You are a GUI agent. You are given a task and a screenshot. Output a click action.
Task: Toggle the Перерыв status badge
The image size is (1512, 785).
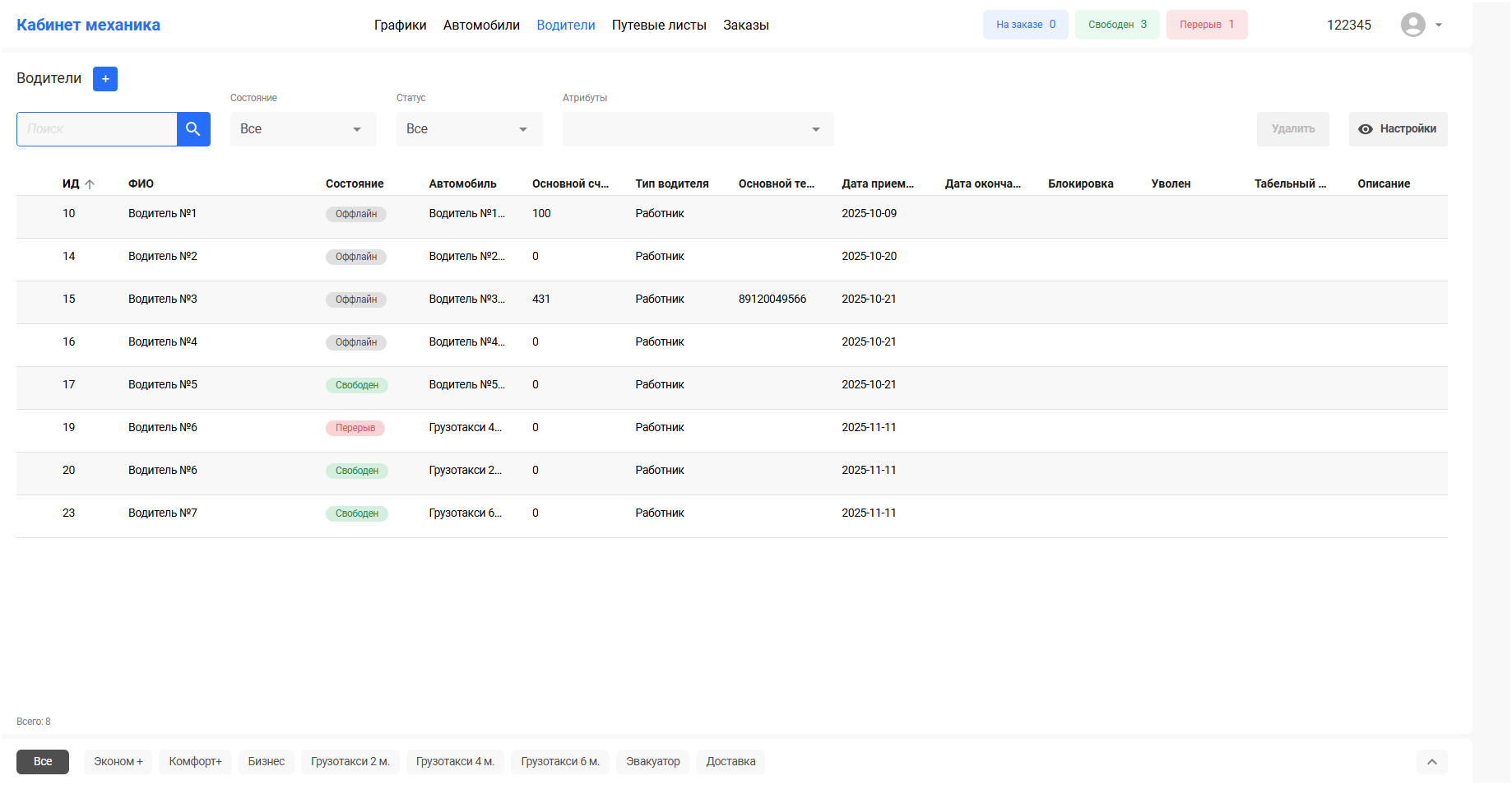coord(1206,25)
